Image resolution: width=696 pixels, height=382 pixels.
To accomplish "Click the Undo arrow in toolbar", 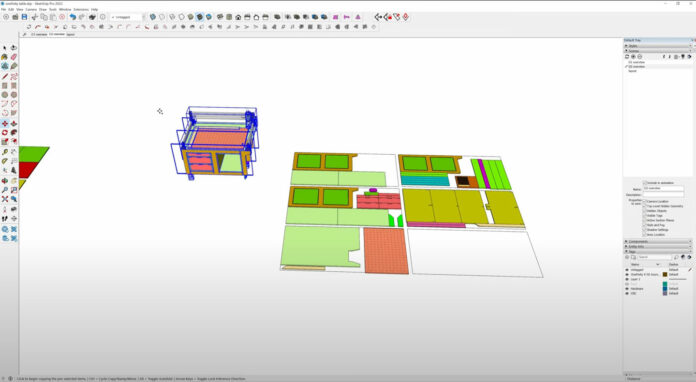I will coord(72,17).
